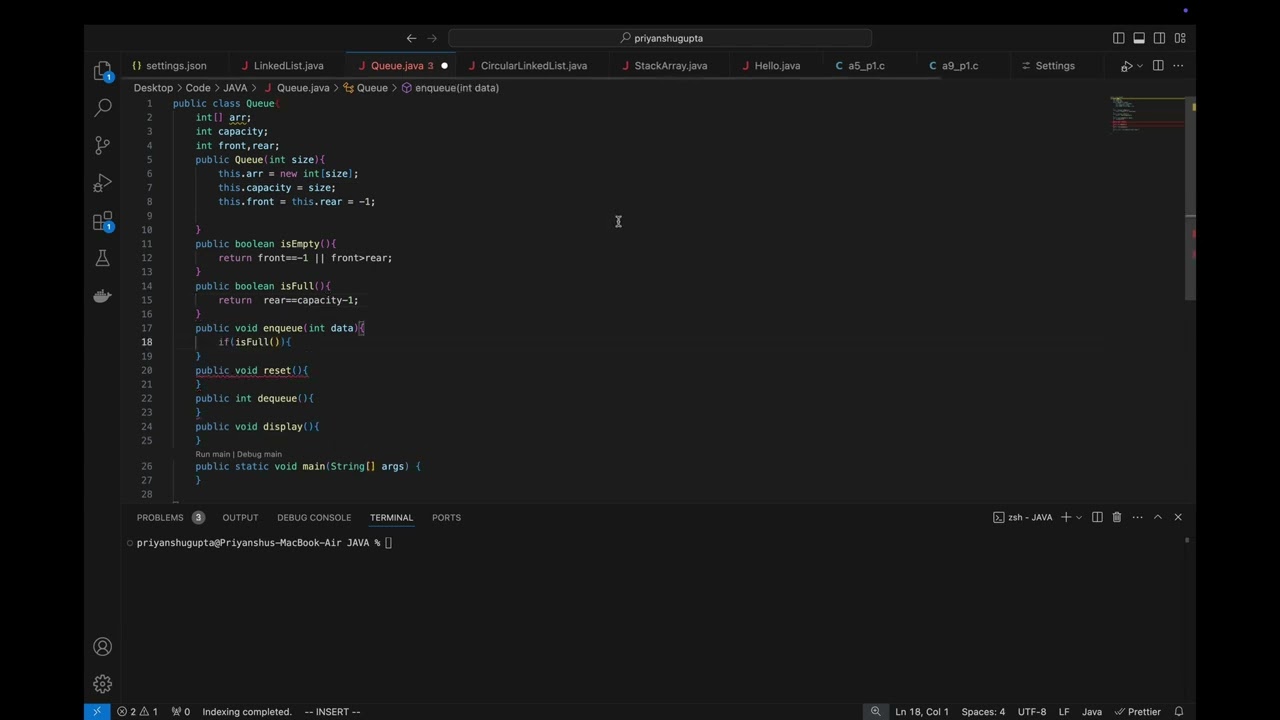Open the run button dropdown arrow
Viewport: 1280px width, 720px height.
point(1140,66)
